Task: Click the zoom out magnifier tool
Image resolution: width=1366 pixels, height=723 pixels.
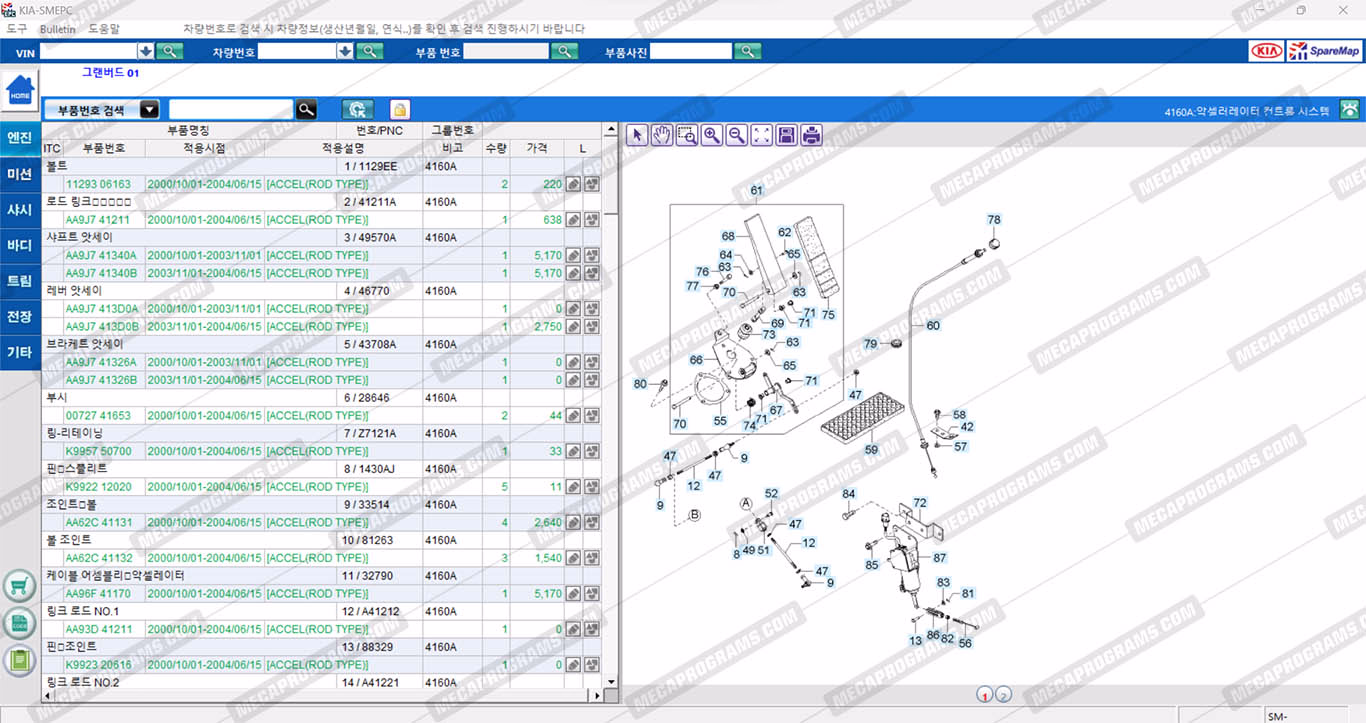Action: click(736, 135)
